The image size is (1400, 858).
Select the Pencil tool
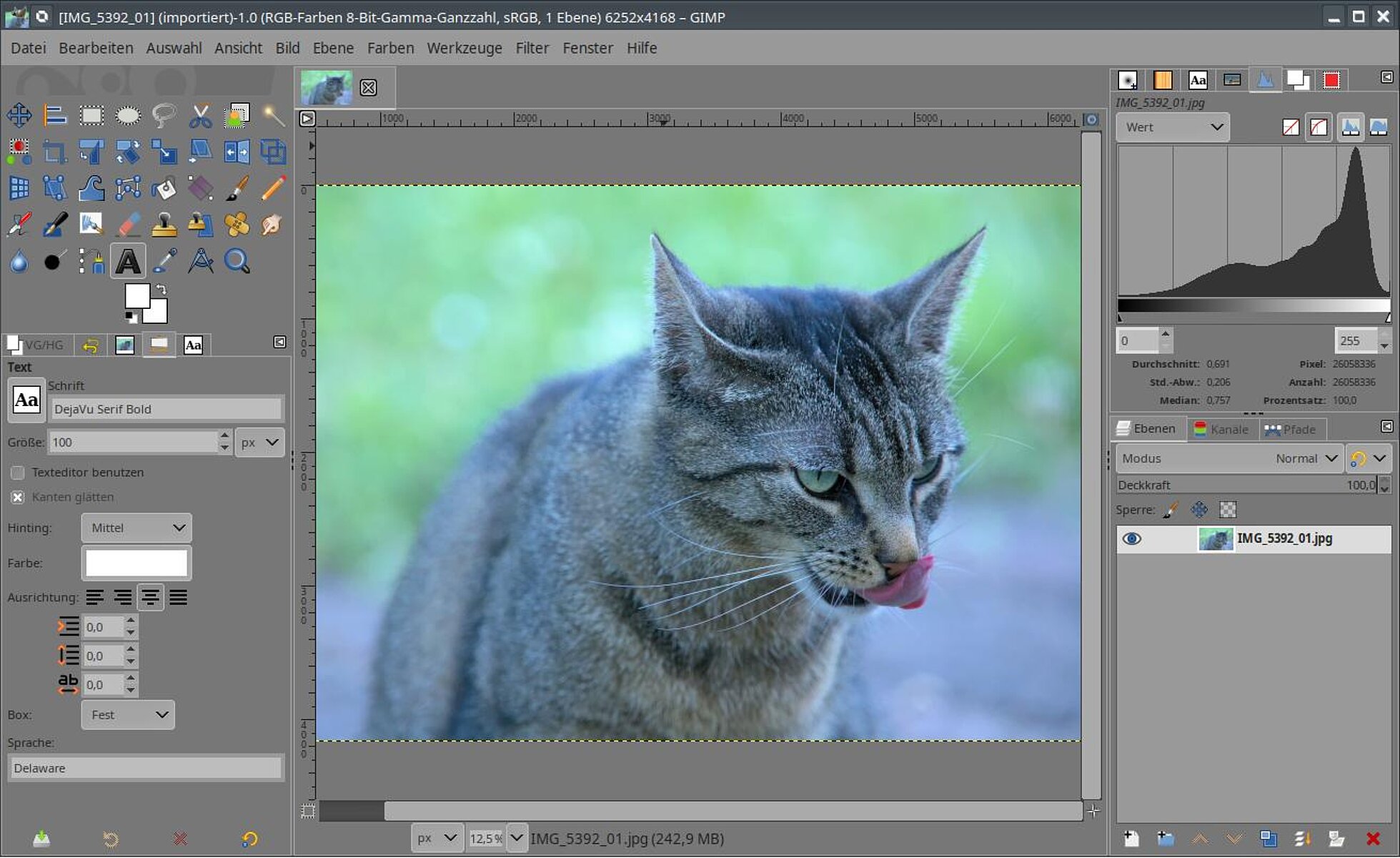(x=273, y=188)
